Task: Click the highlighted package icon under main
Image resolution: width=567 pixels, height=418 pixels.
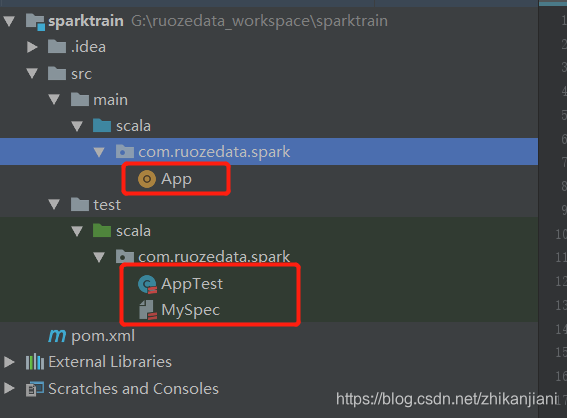Action: [x=125, y=152]
